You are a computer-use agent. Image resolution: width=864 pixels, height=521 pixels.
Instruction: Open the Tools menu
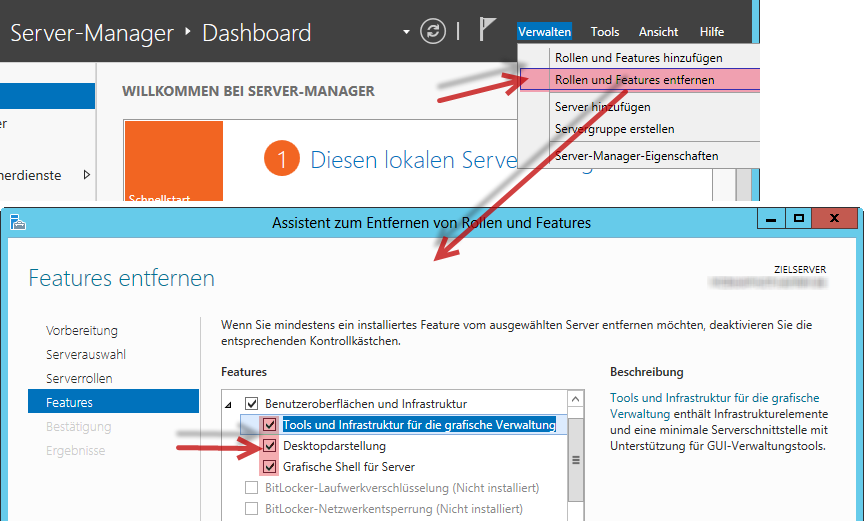click(604, 32)
